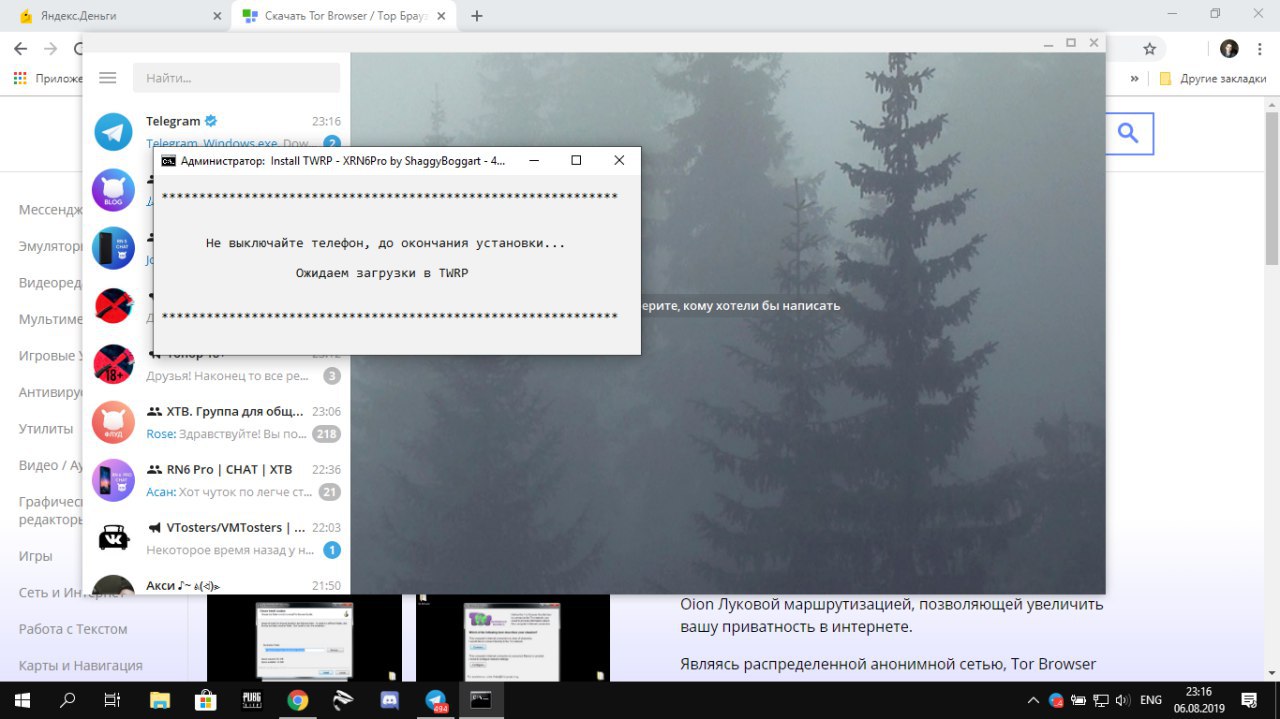
Task: Open Task View from taskbar
Action: click(x=113, y=700)
